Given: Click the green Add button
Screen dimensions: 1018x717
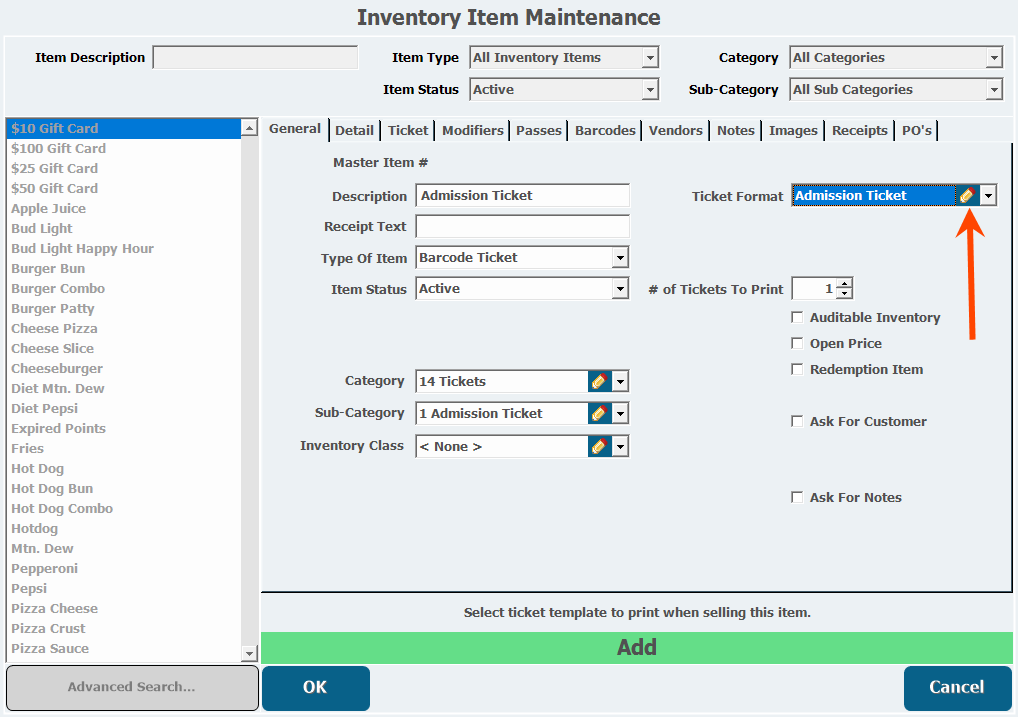Looking at the screenshot, I should tap(636, 648).
